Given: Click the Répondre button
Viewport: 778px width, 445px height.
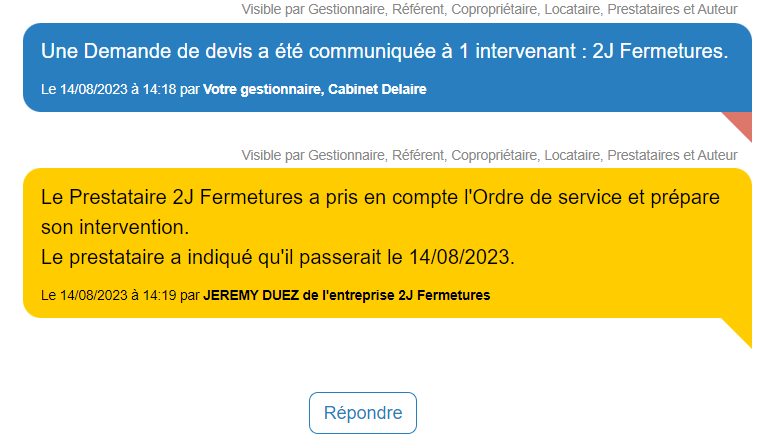Looking at the screenshot, I should 363,413.
